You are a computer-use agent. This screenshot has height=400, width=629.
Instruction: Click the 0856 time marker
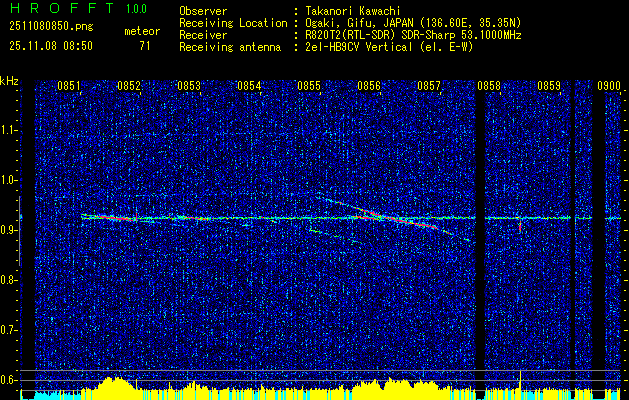369,86
